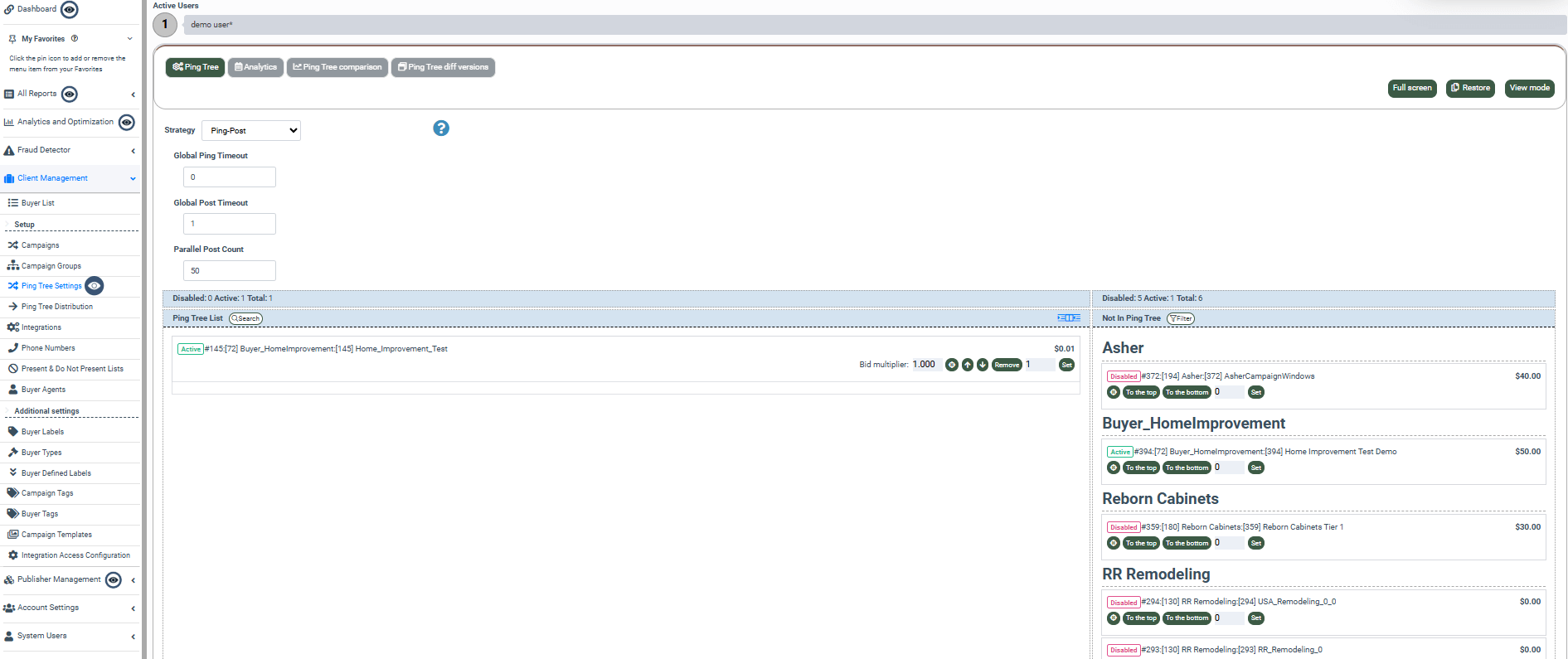
Task: Click Set for Home Improvement Test Demo
Action: tap(1256, 468)
